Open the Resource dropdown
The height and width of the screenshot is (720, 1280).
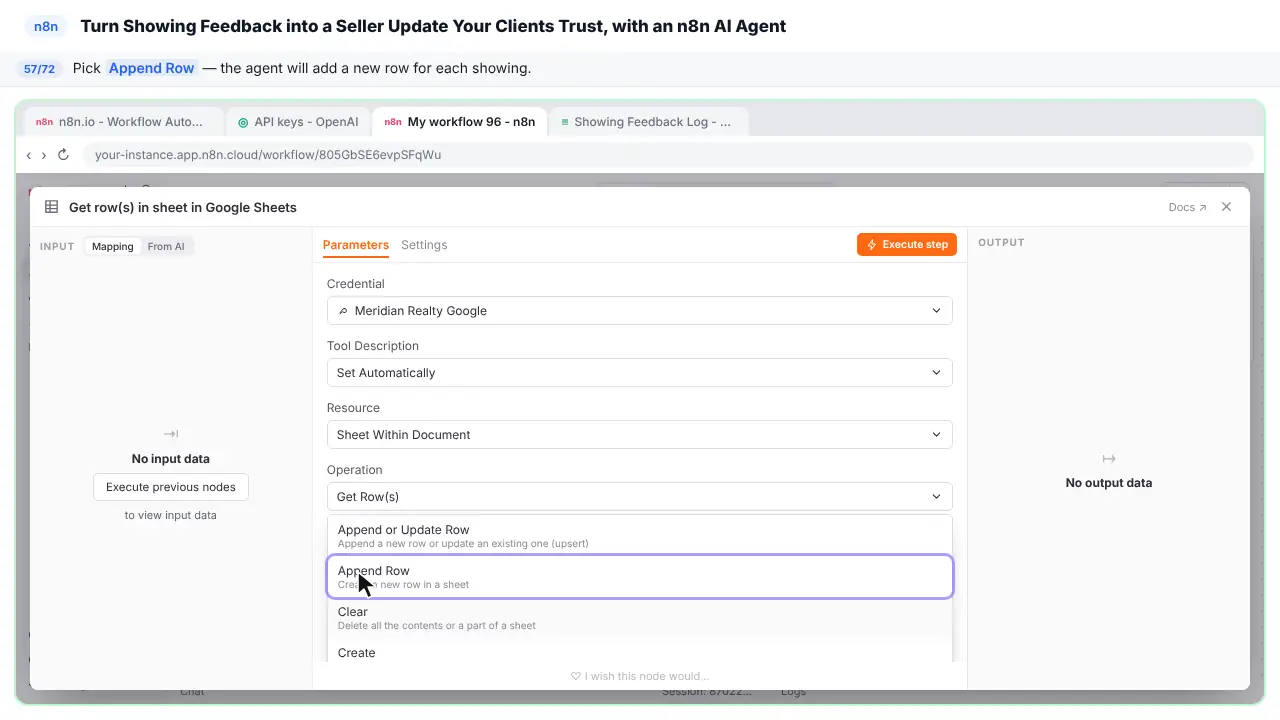pos(640,435)
